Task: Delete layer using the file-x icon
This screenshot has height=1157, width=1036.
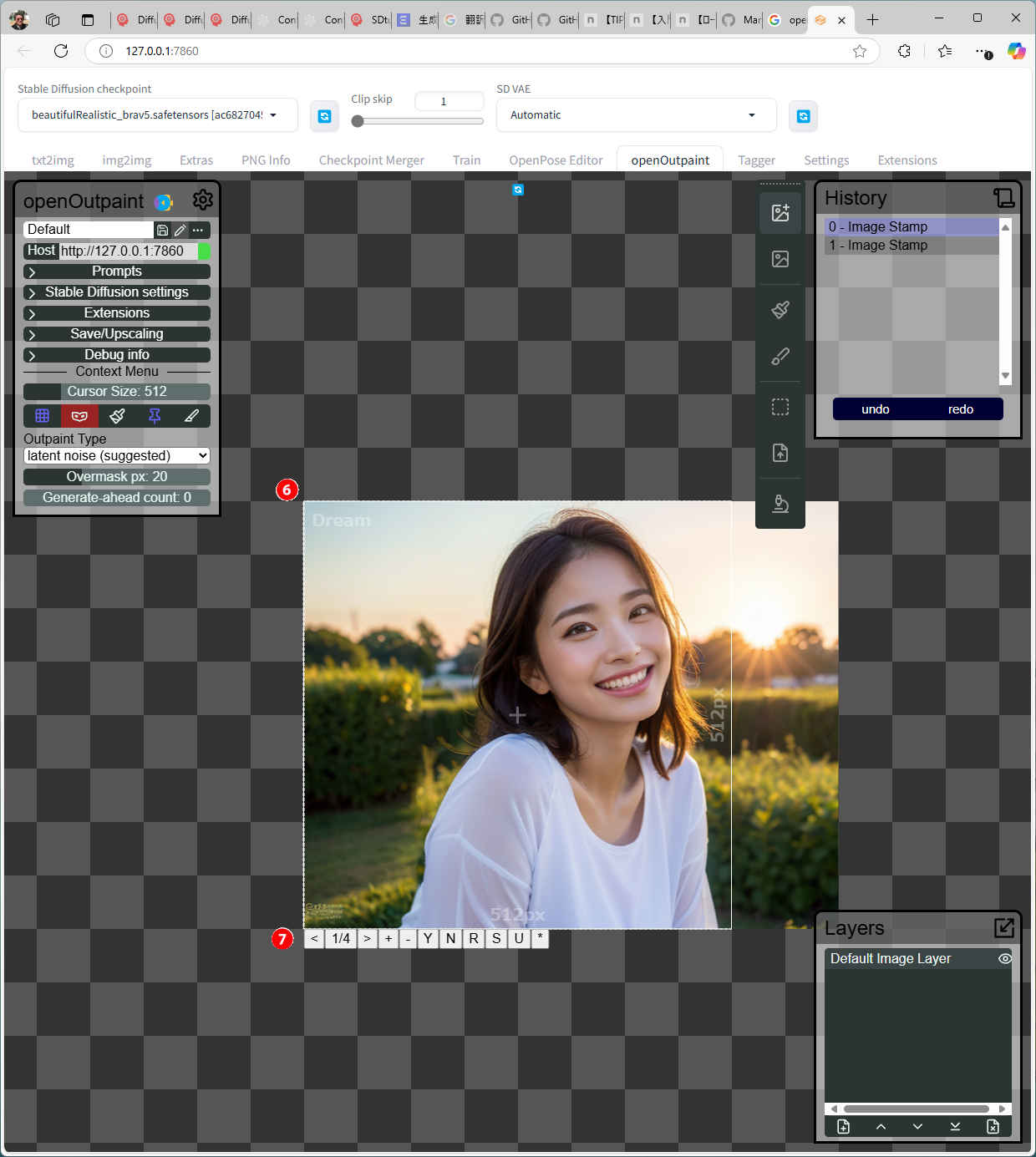Action: point(993,1127)
